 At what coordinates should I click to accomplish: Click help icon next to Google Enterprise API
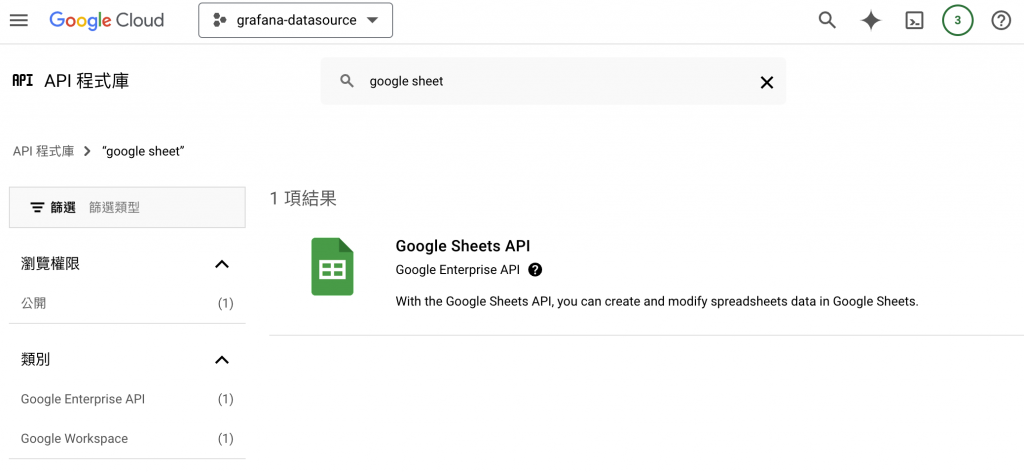pos(535,270)
